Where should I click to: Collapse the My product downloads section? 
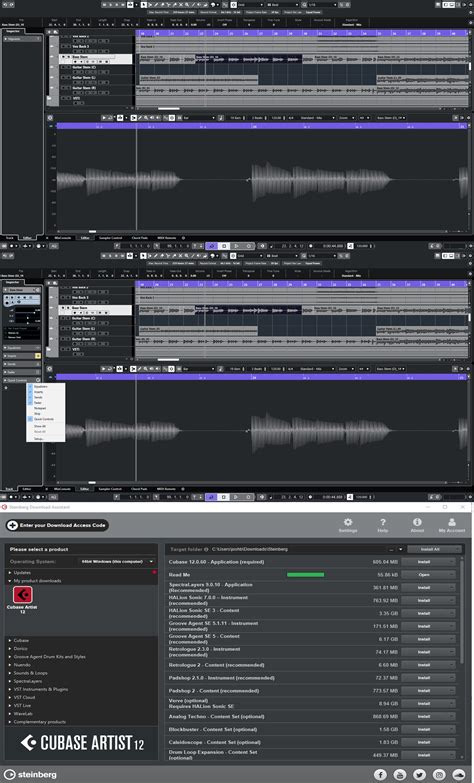point(9,581)
